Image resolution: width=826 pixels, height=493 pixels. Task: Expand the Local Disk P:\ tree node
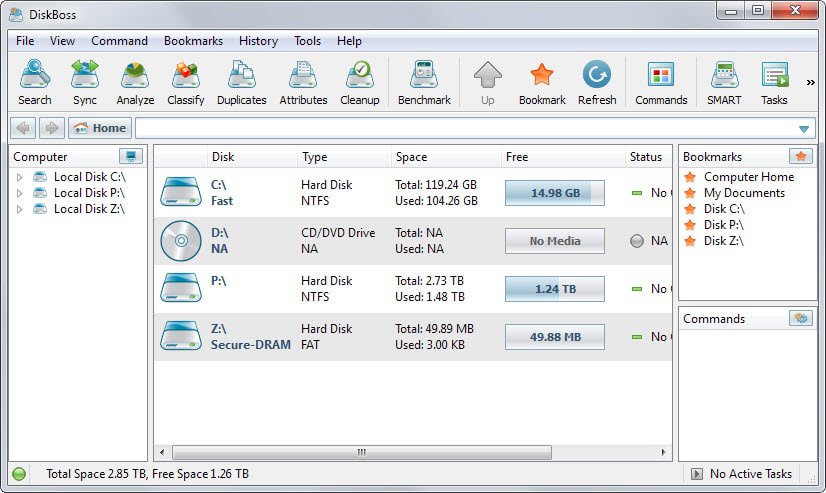tap(19, 193)
